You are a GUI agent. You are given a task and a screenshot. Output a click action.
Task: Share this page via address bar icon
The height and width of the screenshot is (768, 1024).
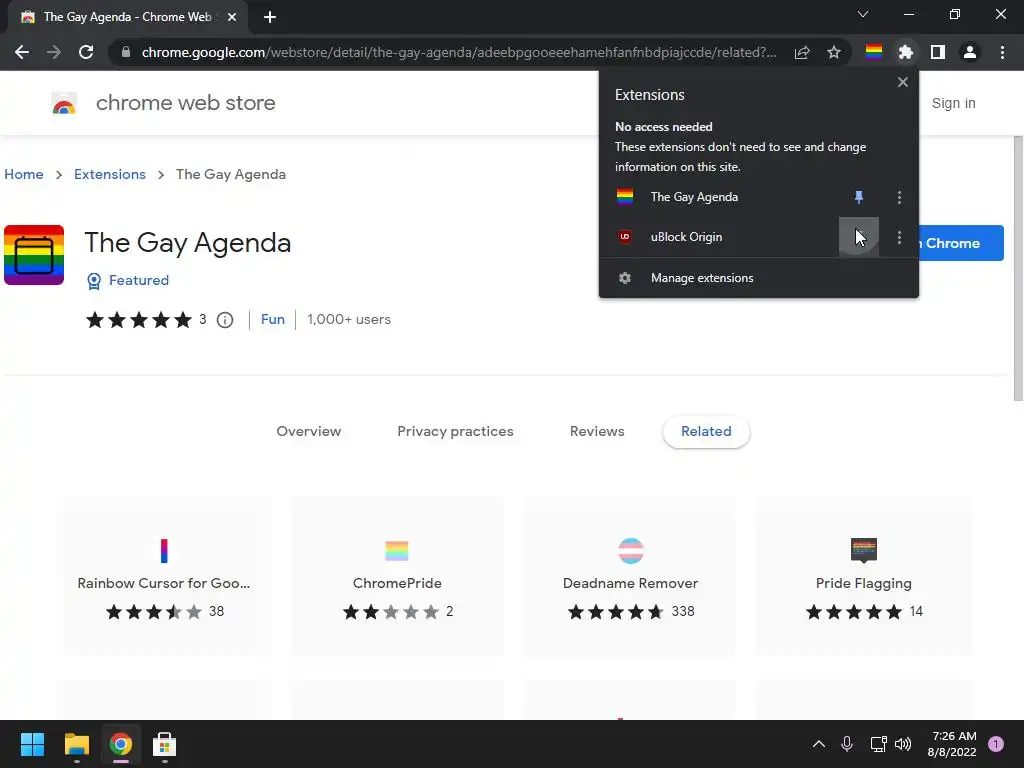(x=802, y=52)
